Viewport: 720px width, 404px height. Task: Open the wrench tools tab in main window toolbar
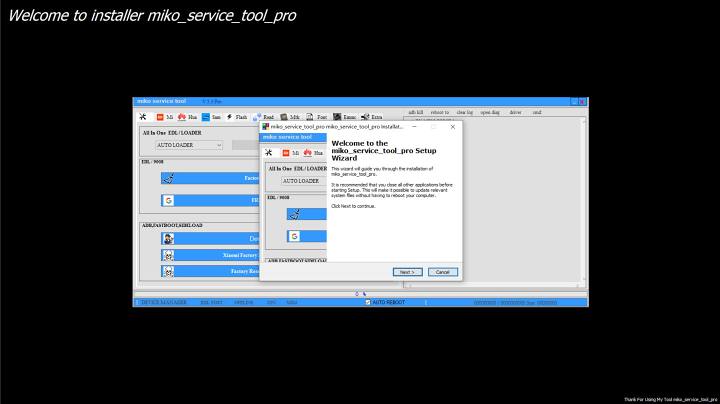click(x=143, y=117)
